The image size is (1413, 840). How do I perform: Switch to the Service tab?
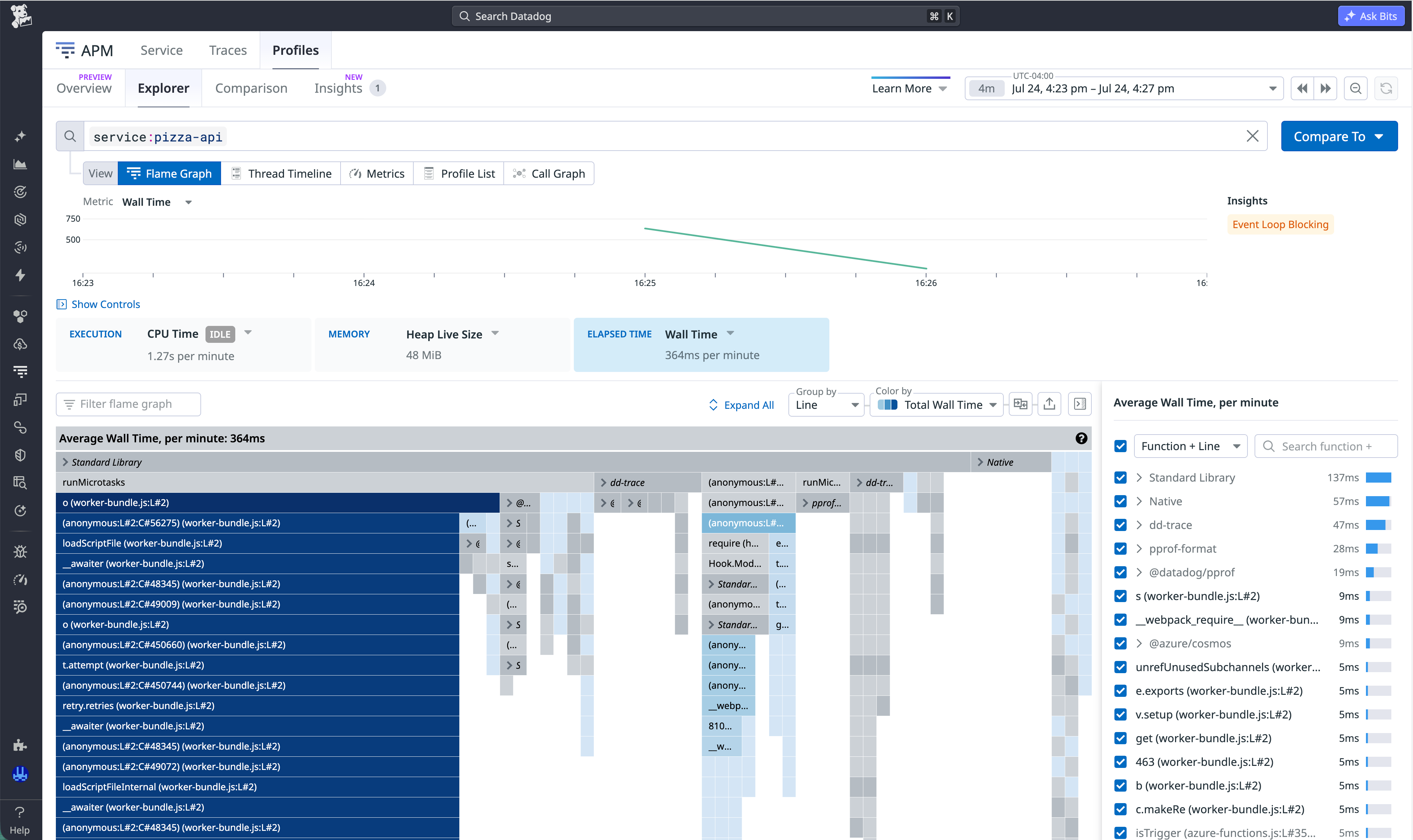(161, 50)
